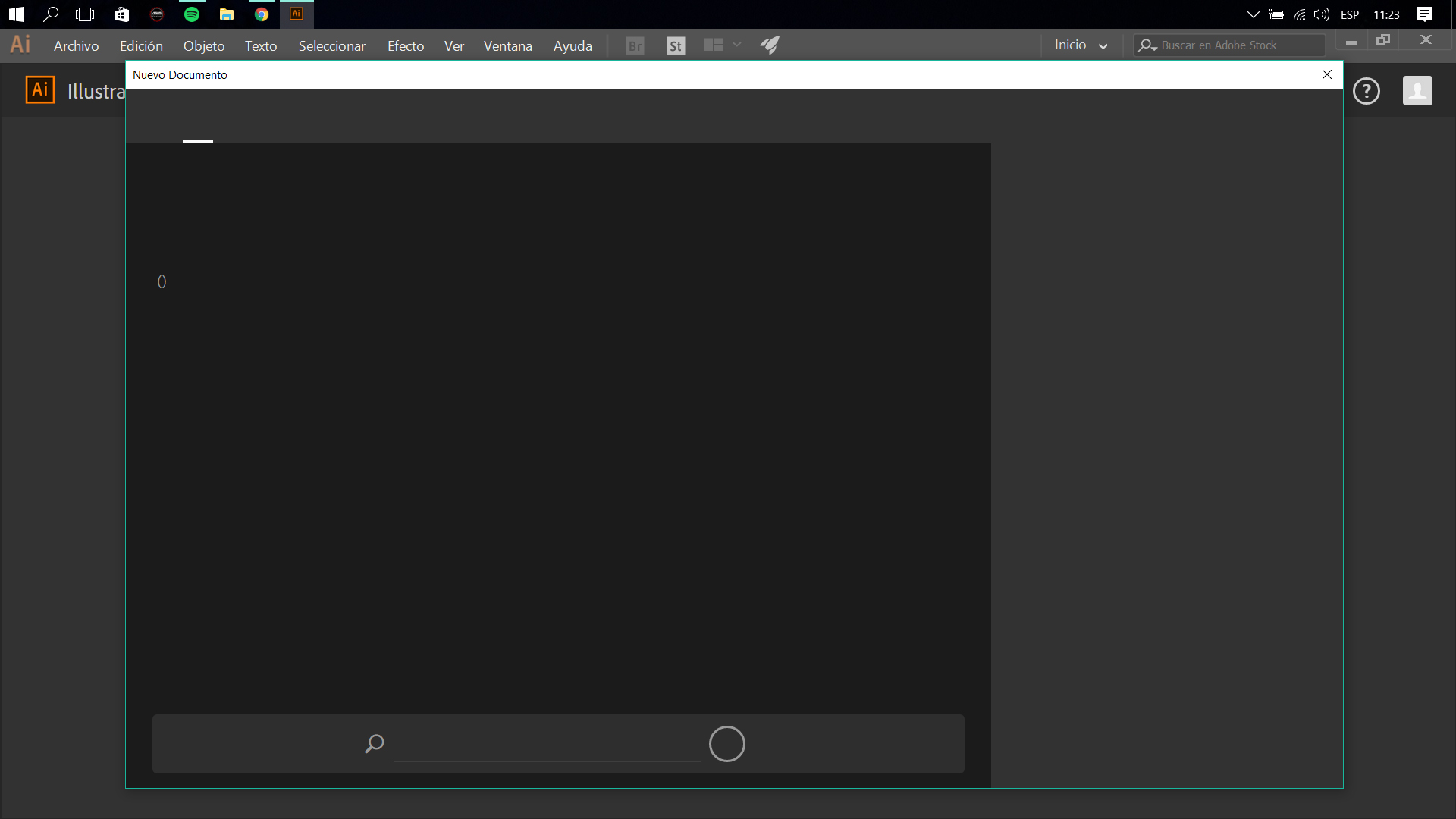
Task: Open Adobe Bridge via the Br icon
Action: pyautogui.click(x=635, y=45)
